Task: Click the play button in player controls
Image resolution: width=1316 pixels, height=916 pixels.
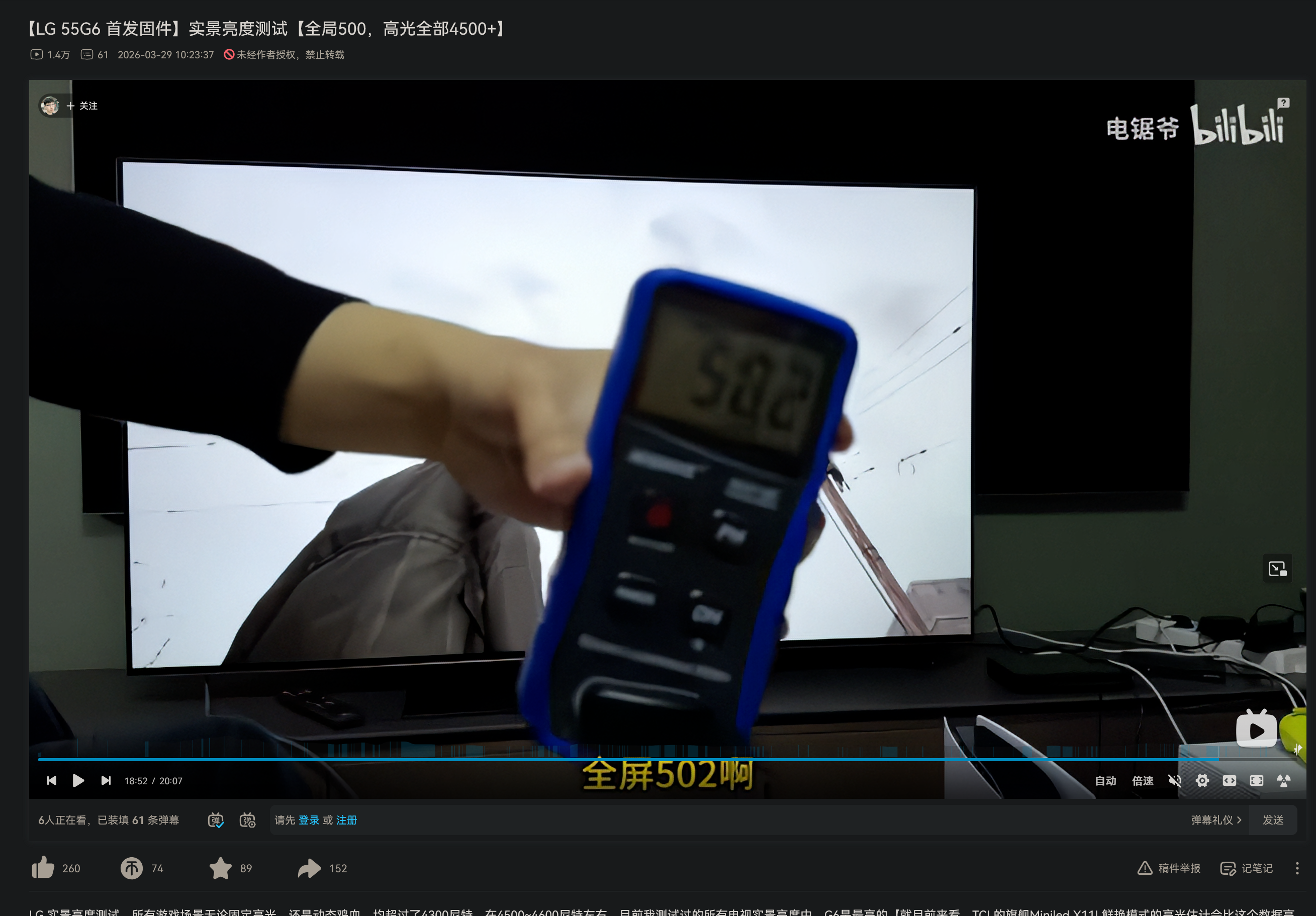Action: coord(78,781)
